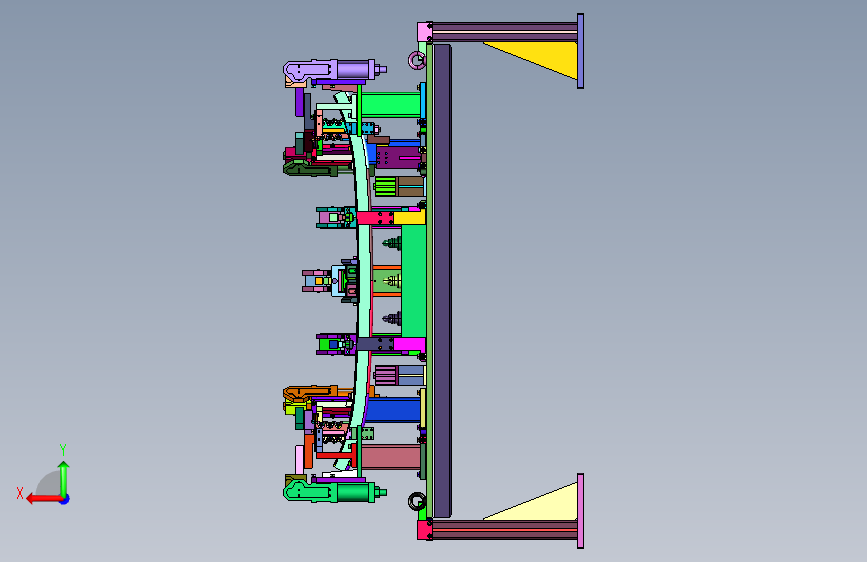Select the crimson corner block of the frame

425,530
